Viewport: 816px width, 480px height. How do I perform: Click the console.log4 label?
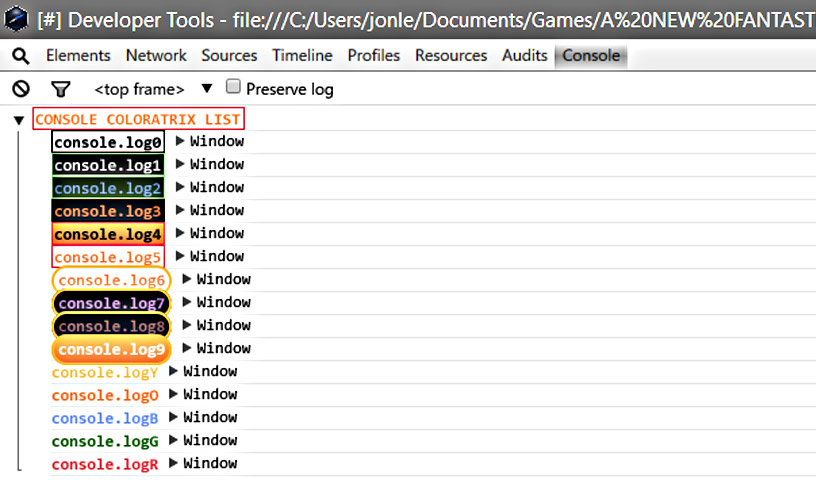[x=108, y=234]
